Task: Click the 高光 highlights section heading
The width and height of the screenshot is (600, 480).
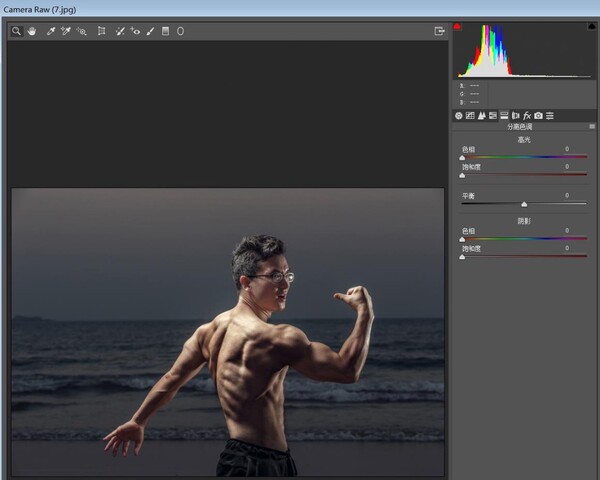Action: [524, 140]
